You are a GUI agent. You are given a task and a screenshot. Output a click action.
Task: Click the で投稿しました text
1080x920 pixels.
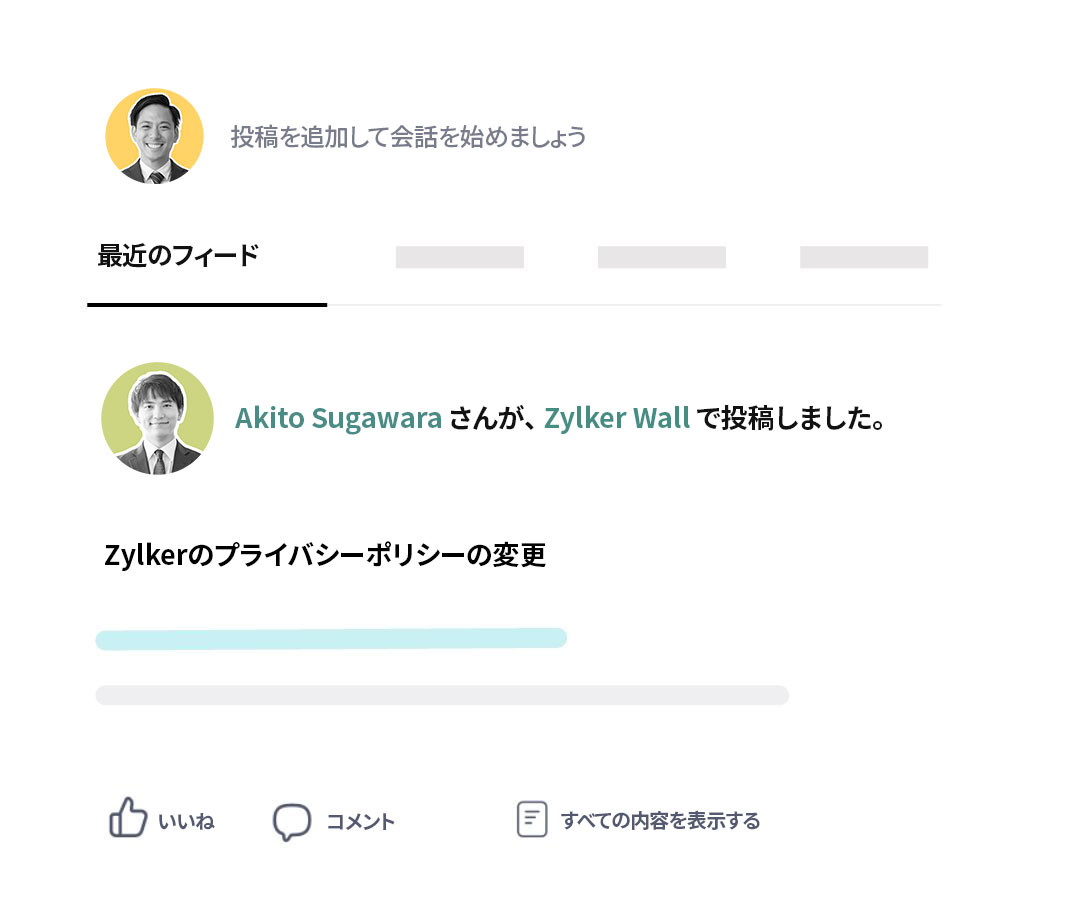pyautogui.click(x=791, y=418)
